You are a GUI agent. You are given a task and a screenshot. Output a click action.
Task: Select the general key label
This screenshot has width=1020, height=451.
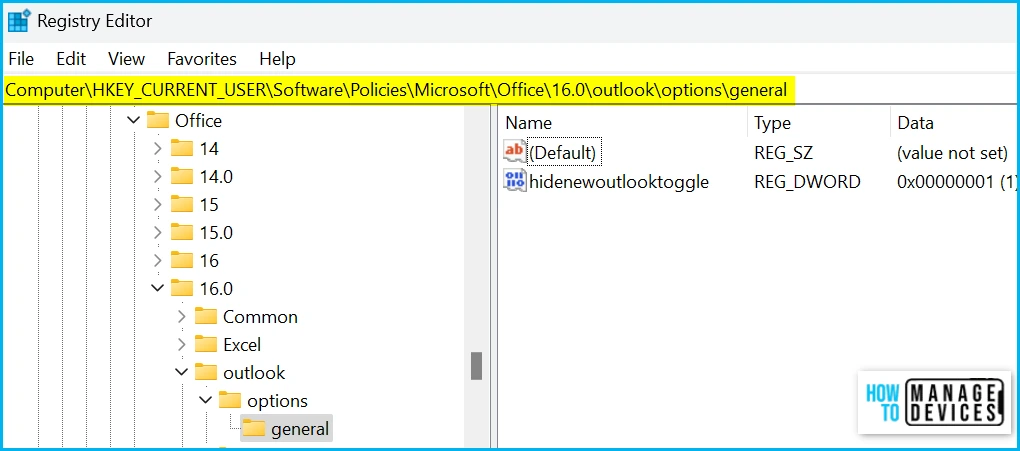click(300, 429)
